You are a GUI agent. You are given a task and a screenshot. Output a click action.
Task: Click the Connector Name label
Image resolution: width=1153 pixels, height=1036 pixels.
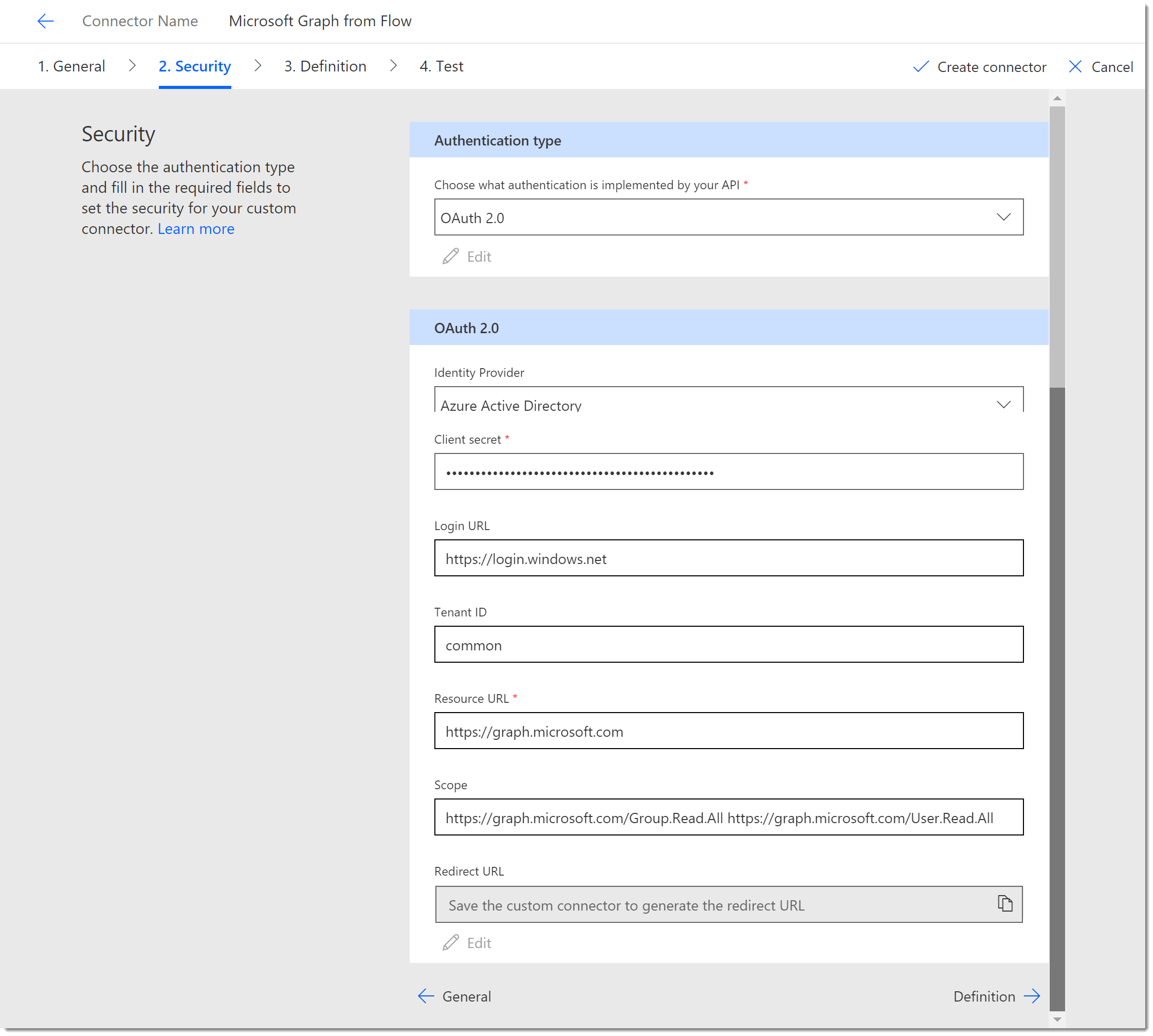pos(140,21)
